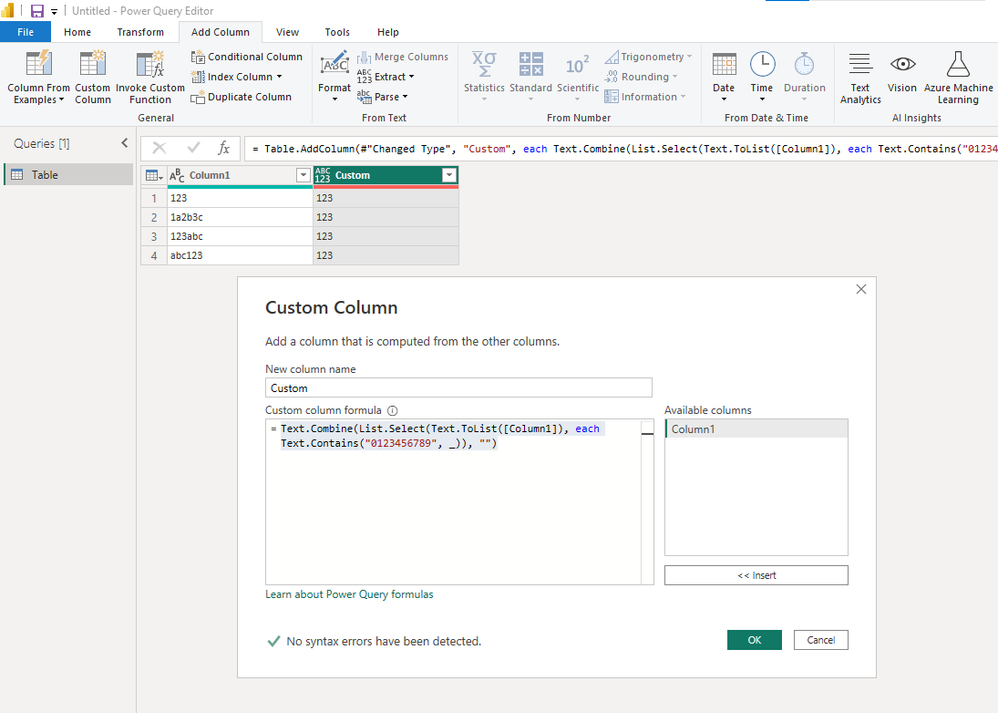
Task: Click Invoke Custom Function icon
Action: tap(150, 64)
